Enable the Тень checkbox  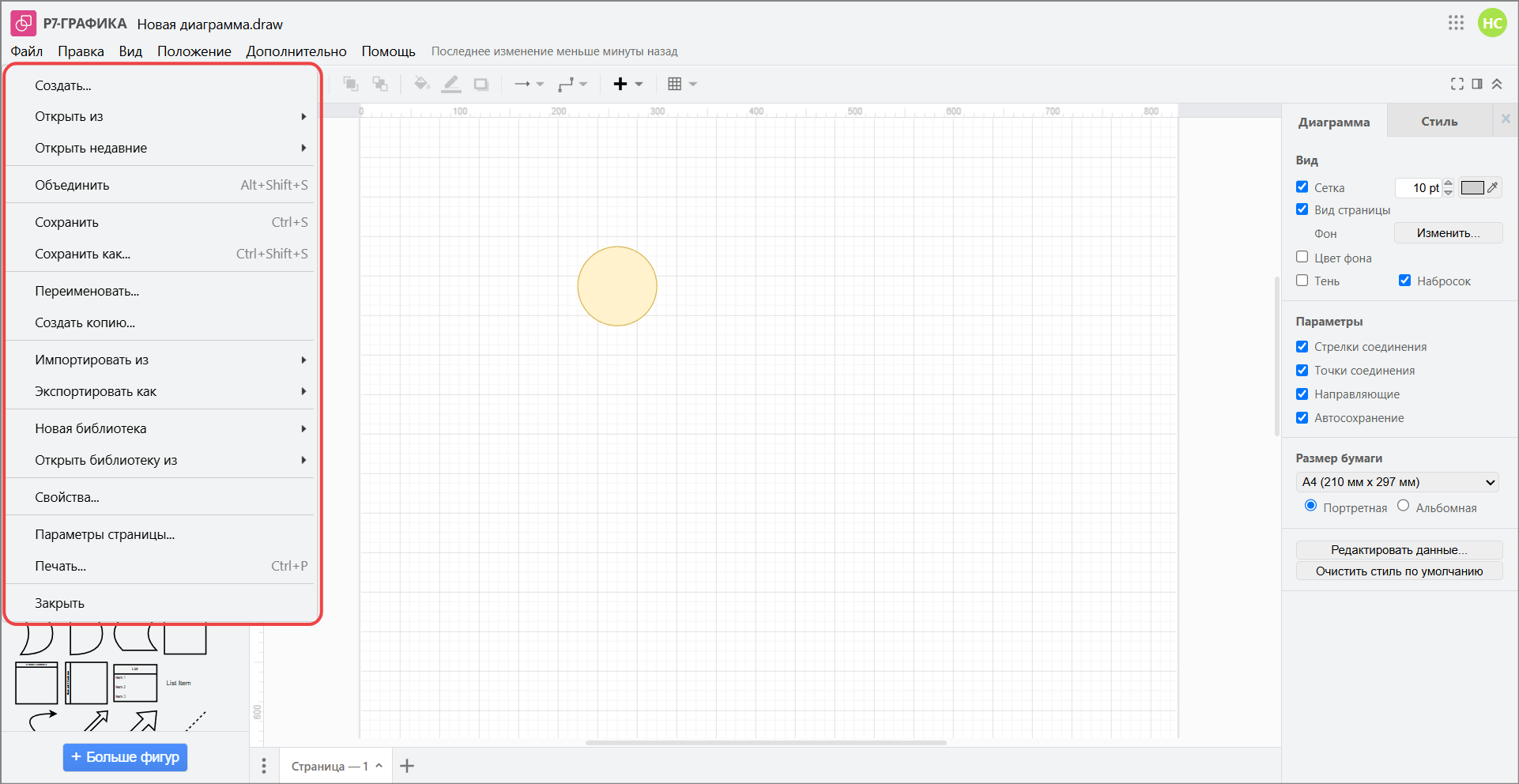(x=1302, y=280)
